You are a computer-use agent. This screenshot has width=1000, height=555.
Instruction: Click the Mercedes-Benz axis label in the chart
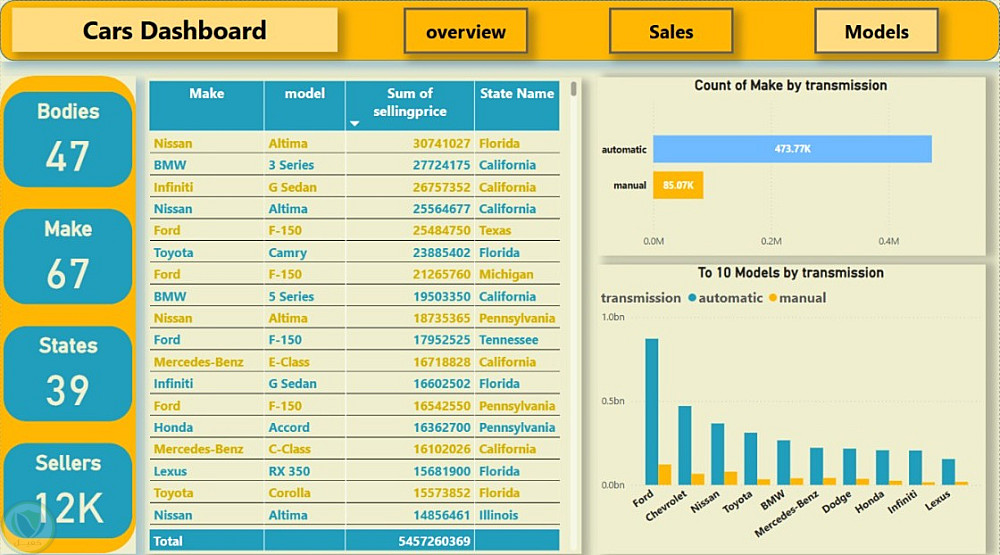click(x=787, y=514)
